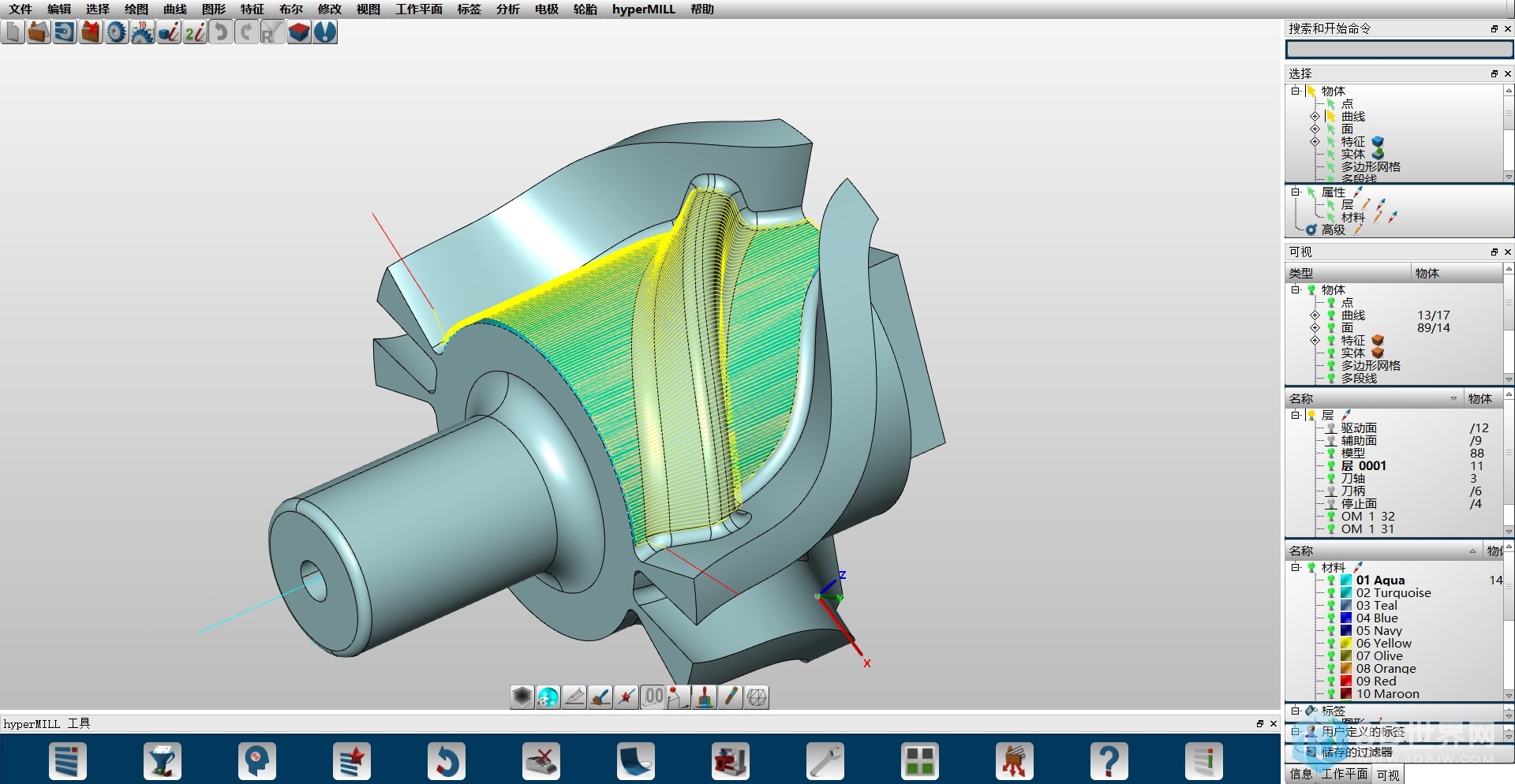Image resolution: width=1515 pixels, height=784 pixels.
Task: Click the hyperMILL funnel tool icon
Action: 163,762
